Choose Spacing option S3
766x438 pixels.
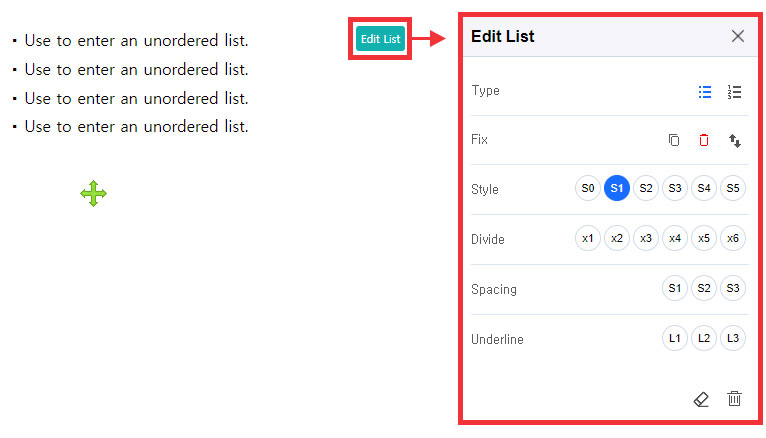click(733, 288)
